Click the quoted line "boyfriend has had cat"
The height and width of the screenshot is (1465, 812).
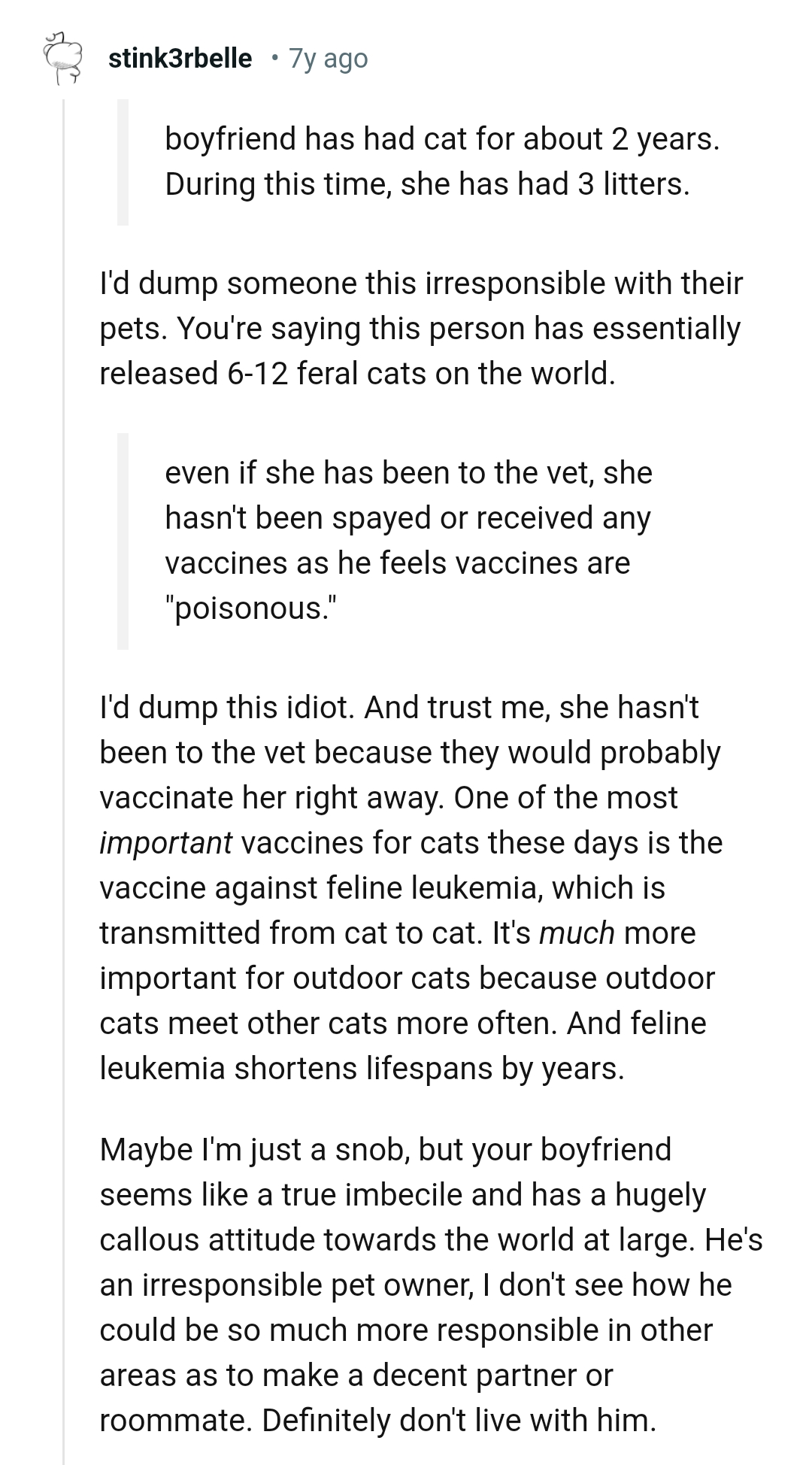click(441, 139)
